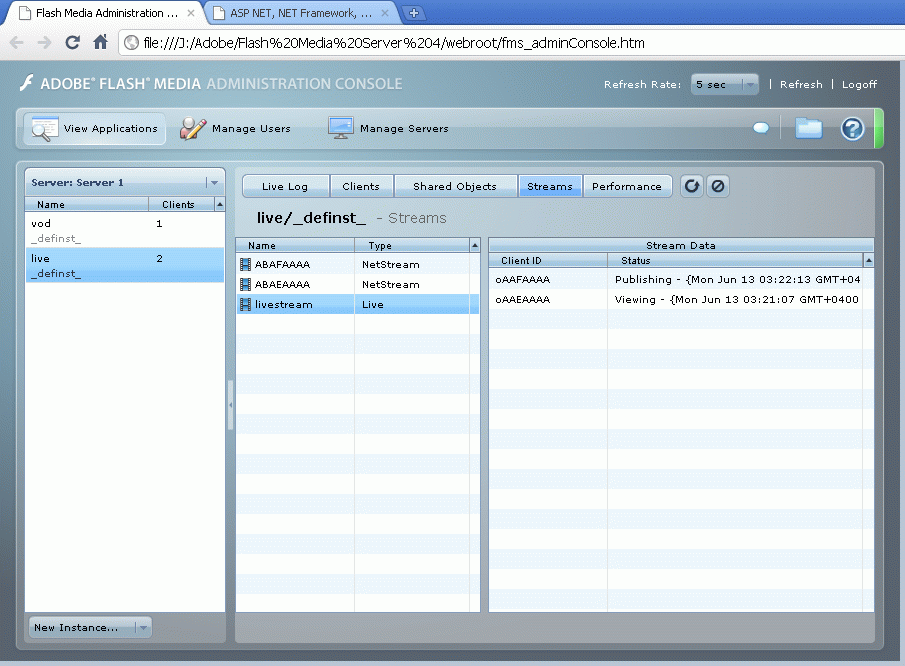
Task: Open the folder icon in the toolbar
Action: [x=808, y=128]
